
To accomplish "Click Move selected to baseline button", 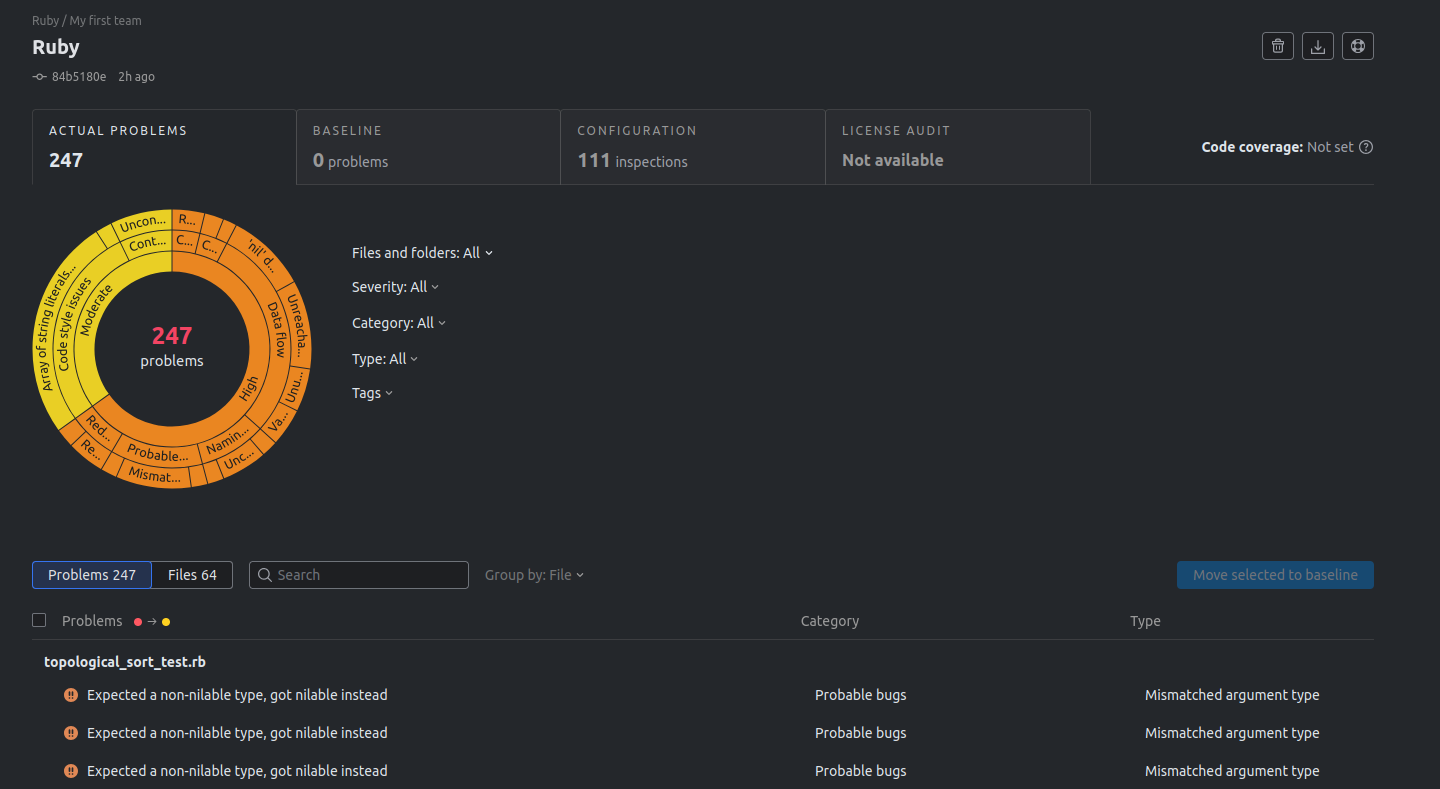I will 1275,575.
